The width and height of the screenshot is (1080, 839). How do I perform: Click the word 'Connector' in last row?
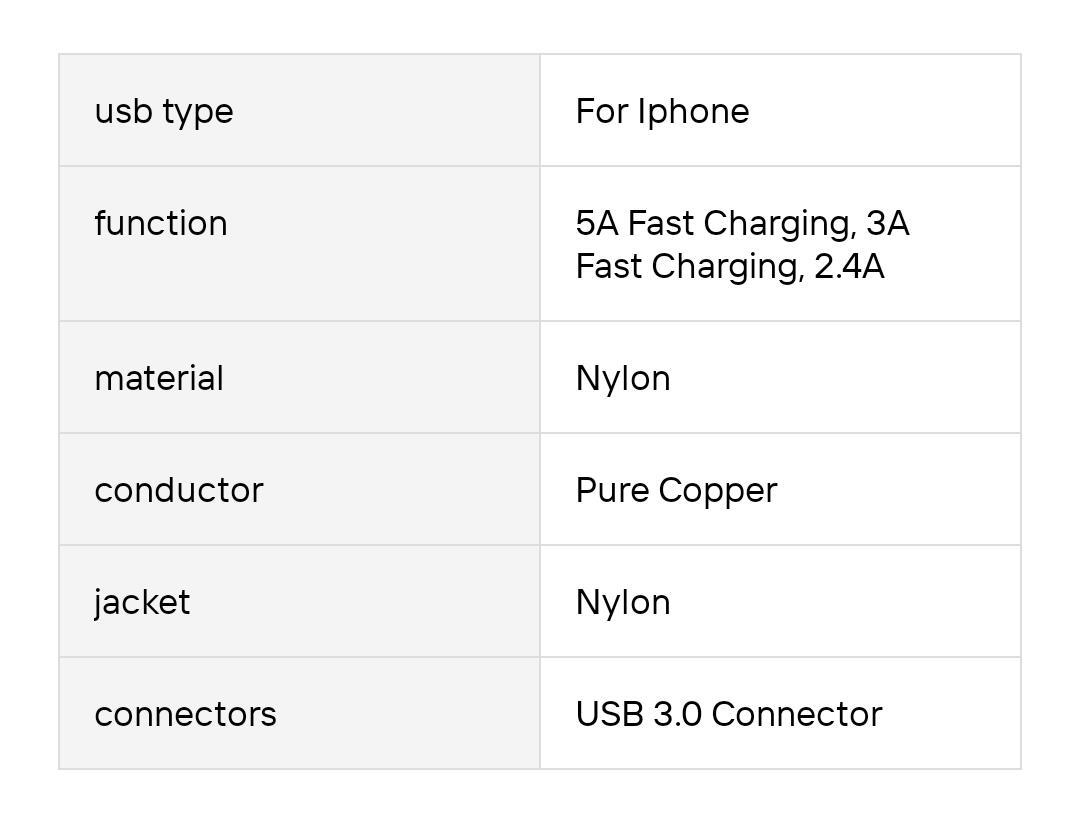pyautogui.click(x=796, y=714)
